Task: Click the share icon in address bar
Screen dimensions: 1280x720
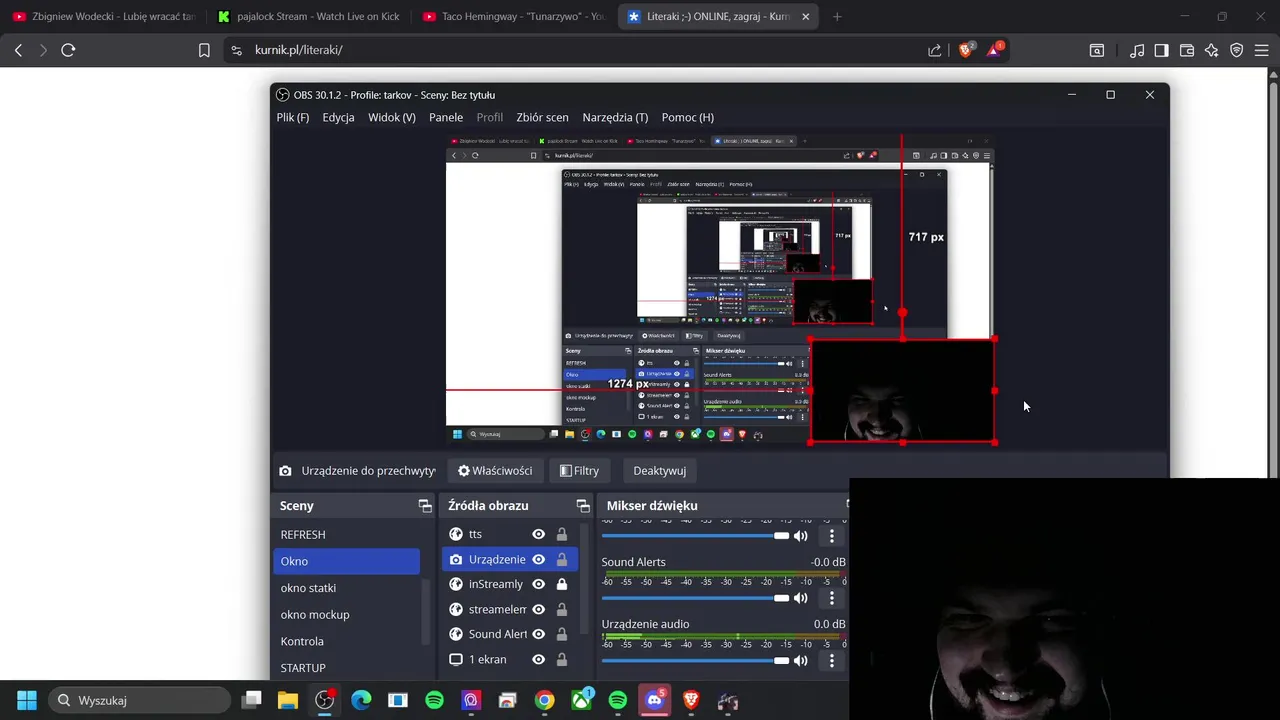Action: click(x=934, y=50)
